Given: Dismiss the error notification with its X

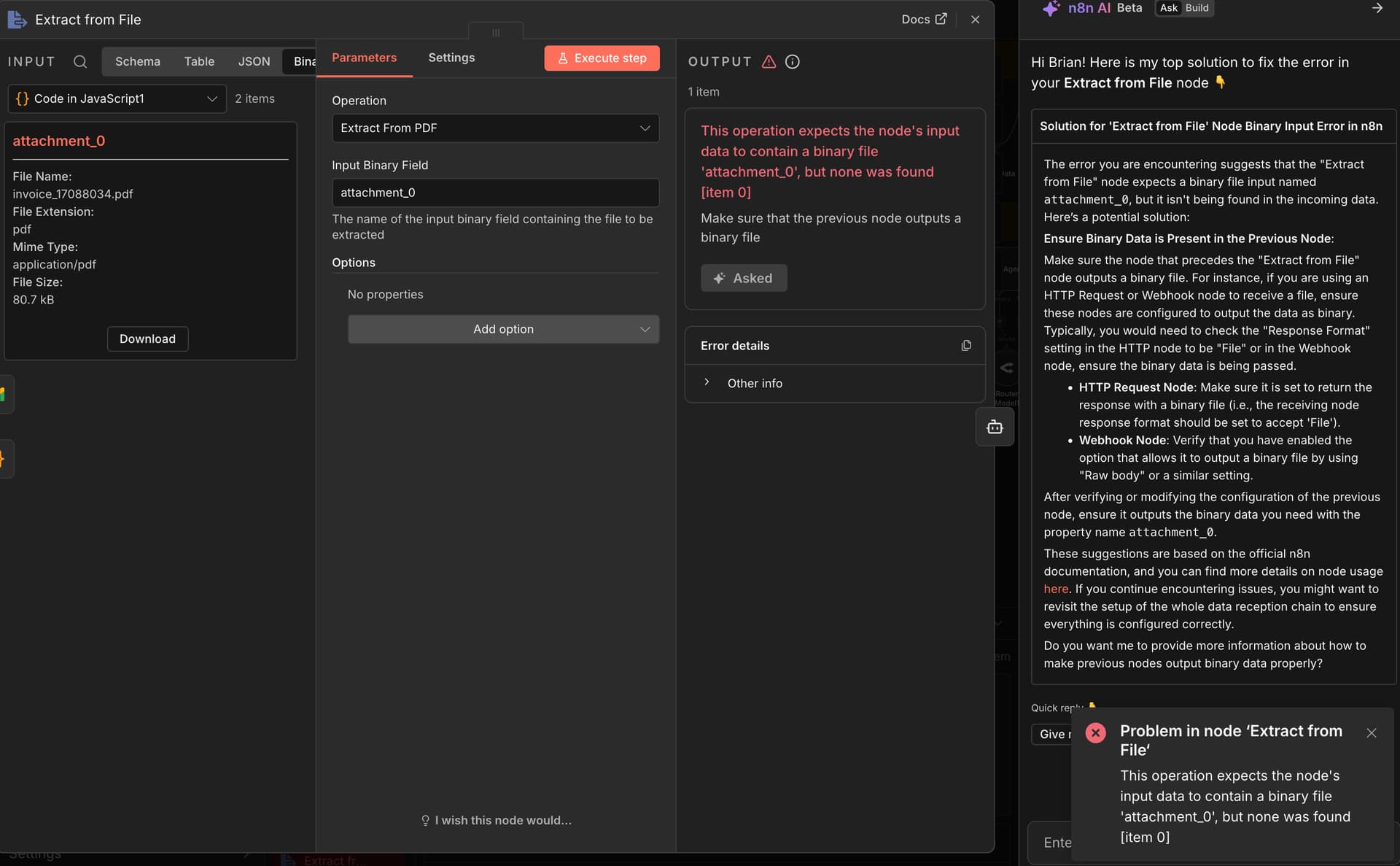Looking at the screenshot, I should click(x=1371, y=733).
